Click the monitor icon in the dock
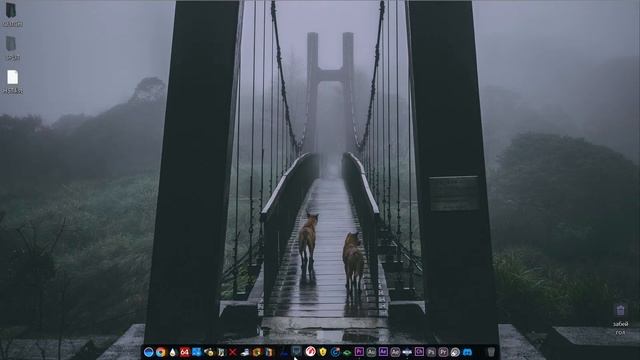The height and width of the screenshot is (360, 640). coord(296,351)
